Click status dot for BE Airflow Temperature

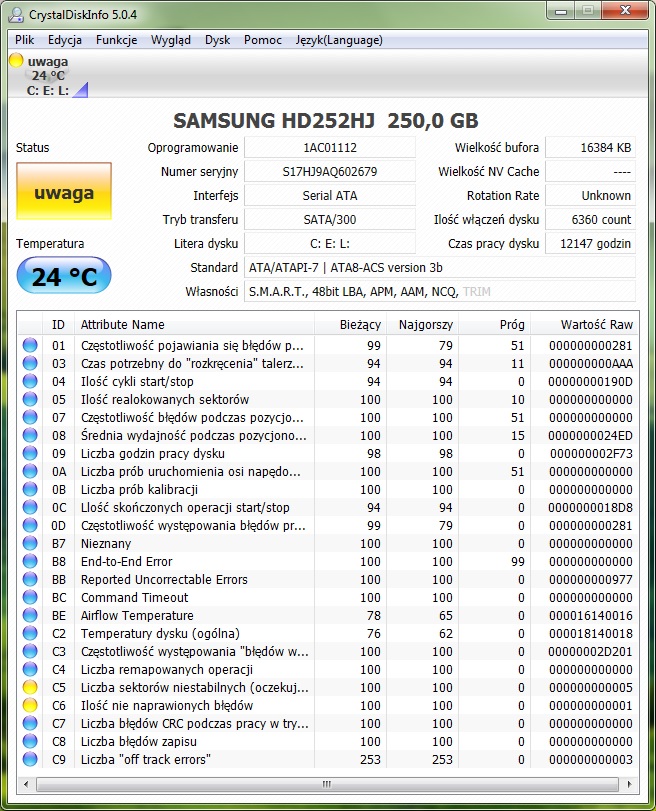30,615
